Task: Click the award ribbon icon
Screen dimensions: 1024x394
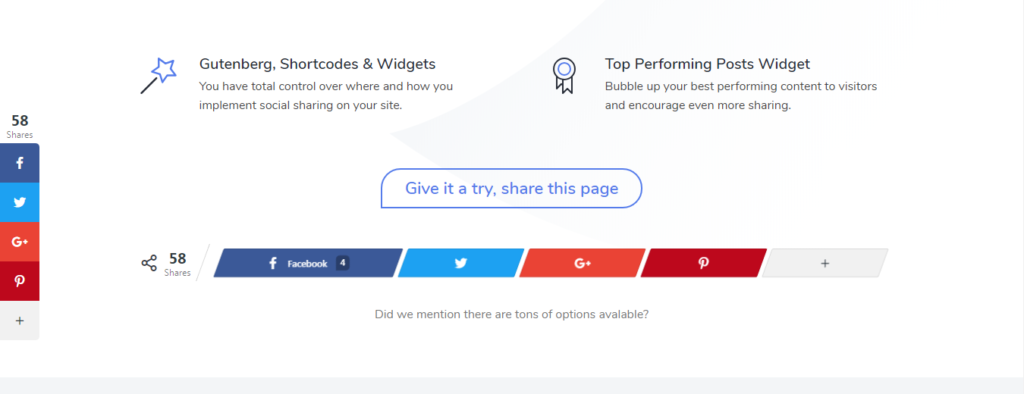Action: (x=564, y=76)
